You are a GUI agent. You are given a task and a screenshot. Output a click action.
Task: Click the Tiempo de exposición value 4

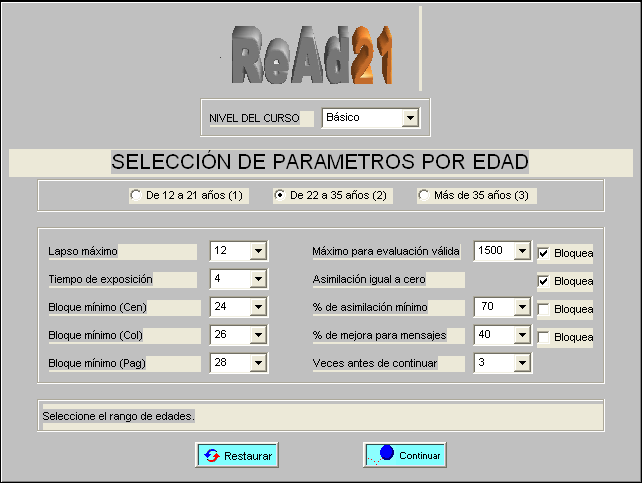click(217, 278)
